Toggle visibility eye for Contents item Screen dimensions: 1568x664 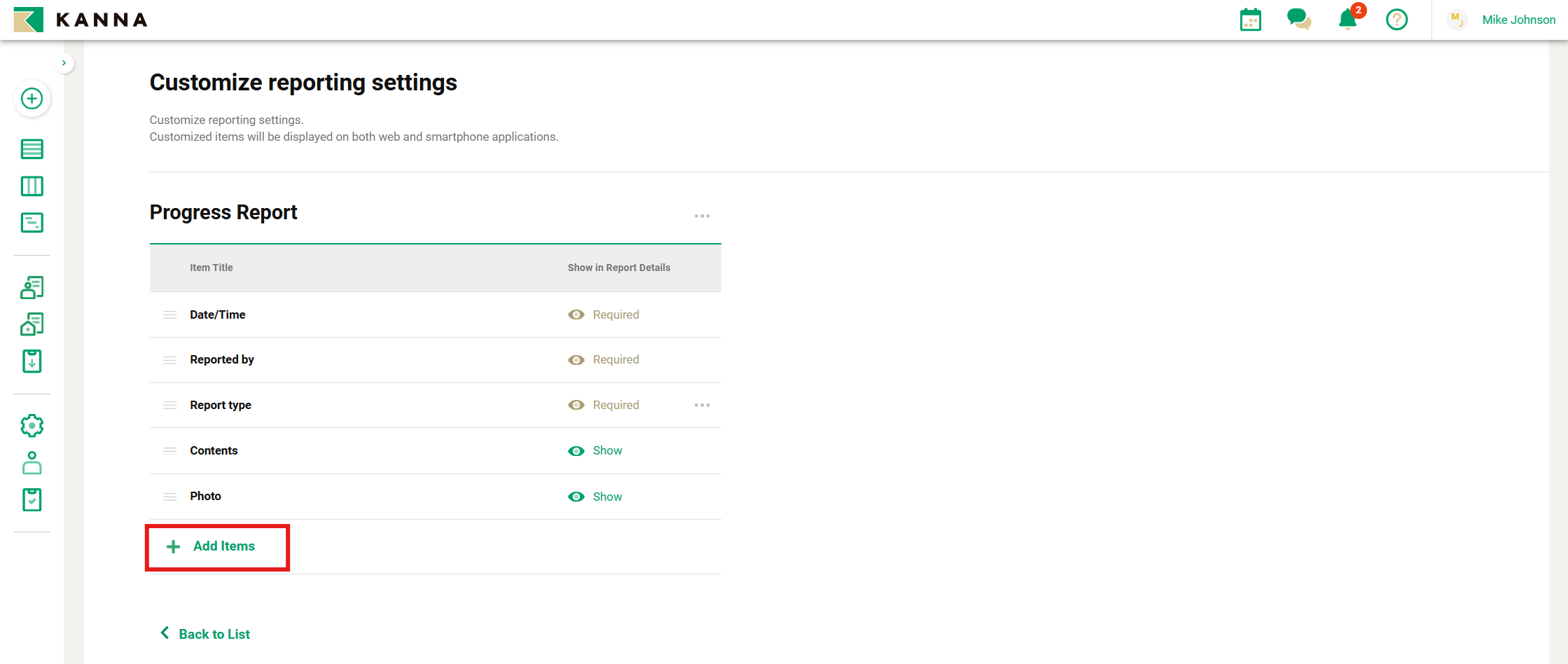(576, 451)
